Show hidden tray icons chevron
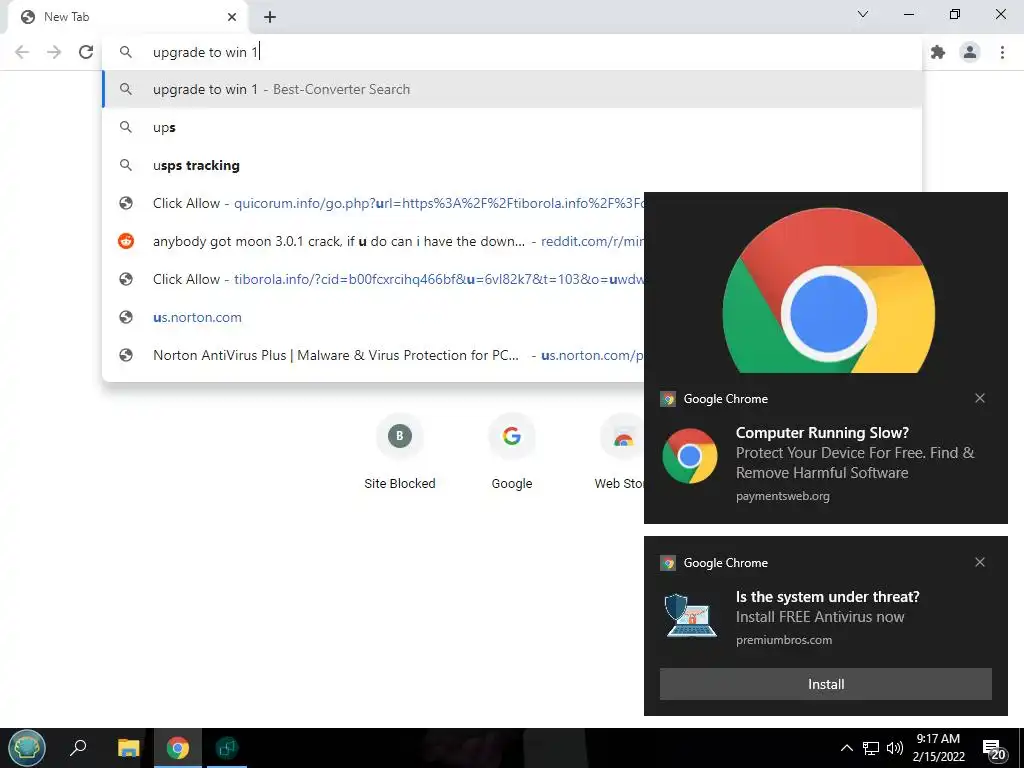1024x768 pixels. [846, 748]
